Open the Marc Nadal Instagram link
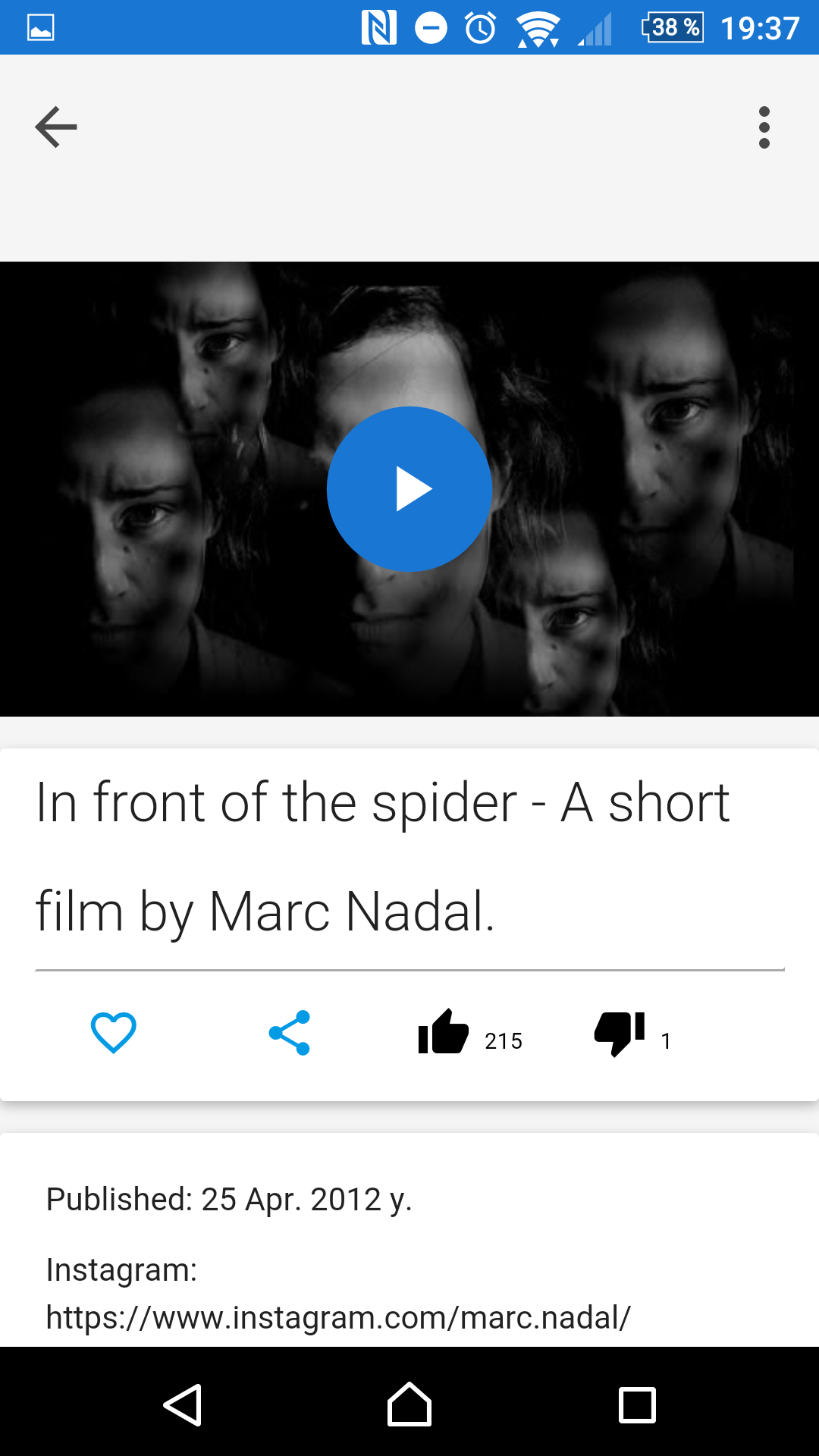819x1456 pixels. (338, 1317)
